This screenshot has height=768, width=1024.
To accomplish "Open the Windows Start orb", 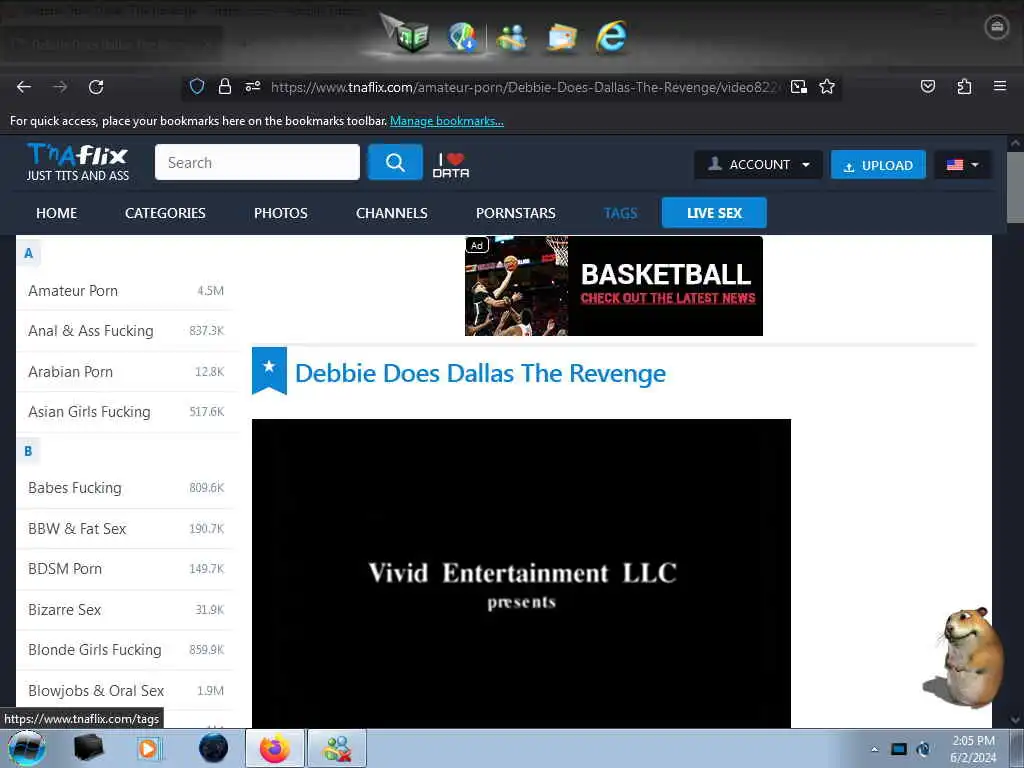I will 26,748.
